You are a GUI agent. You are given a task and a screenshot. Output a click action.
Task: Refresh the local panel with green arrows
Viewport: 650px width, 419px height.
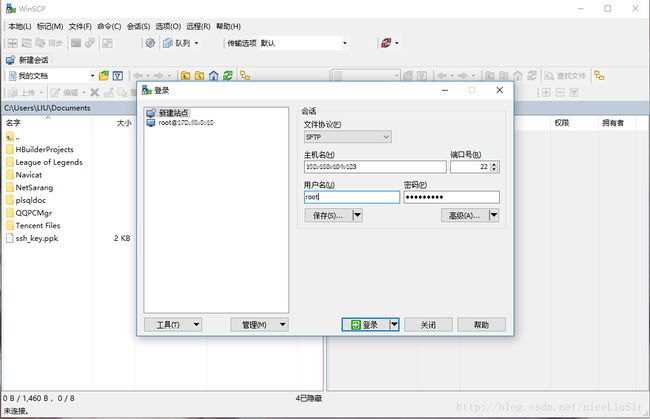(228, 75)
